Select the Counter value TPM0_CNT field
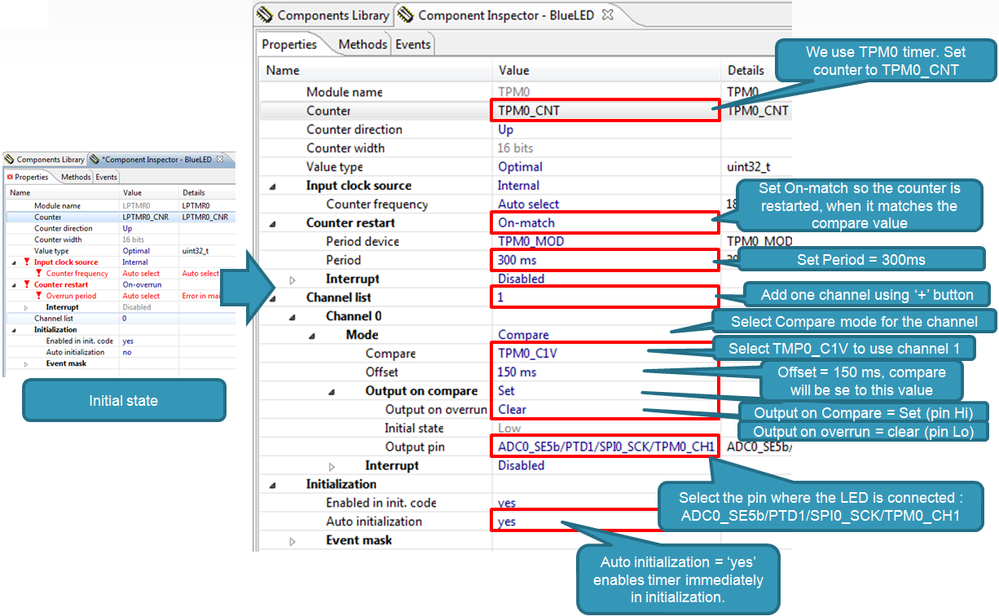Image resolution: width=999 pixels, height=616 pixels. tap(605, 110)
